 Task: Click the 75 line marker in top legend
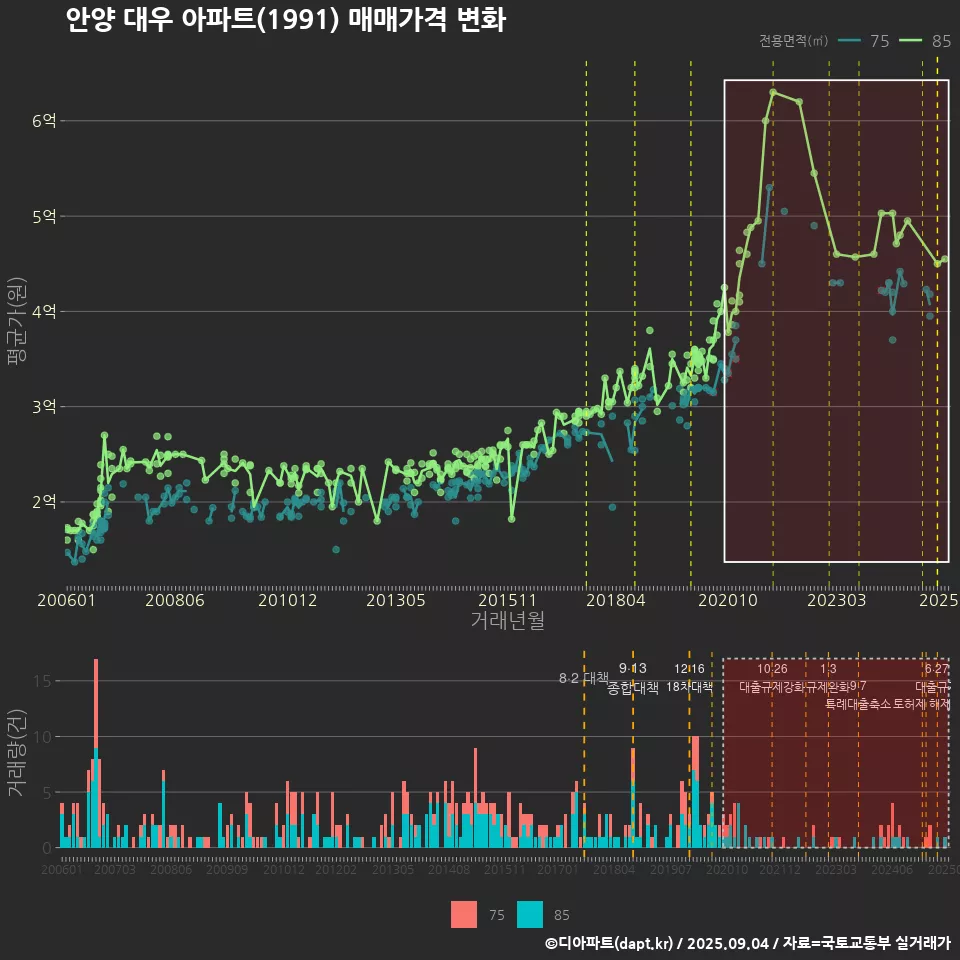point(850,41)
